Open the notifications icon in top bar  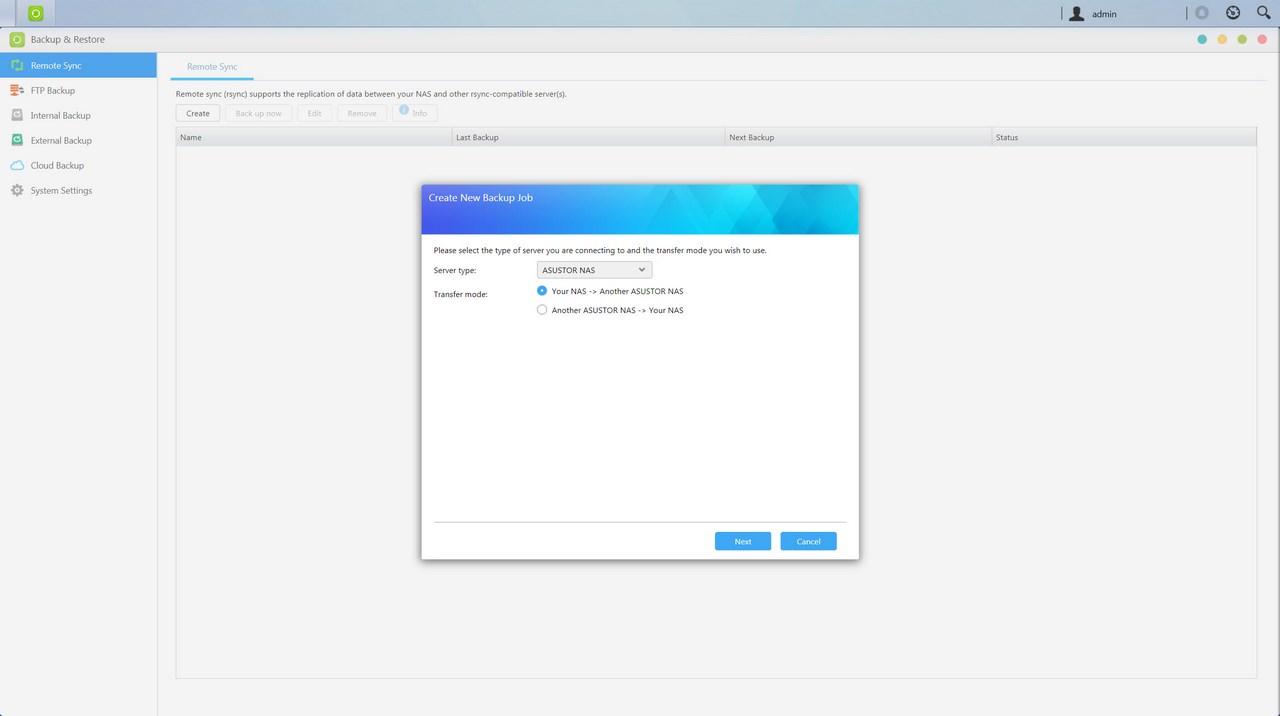click(x=1201, y=13)
